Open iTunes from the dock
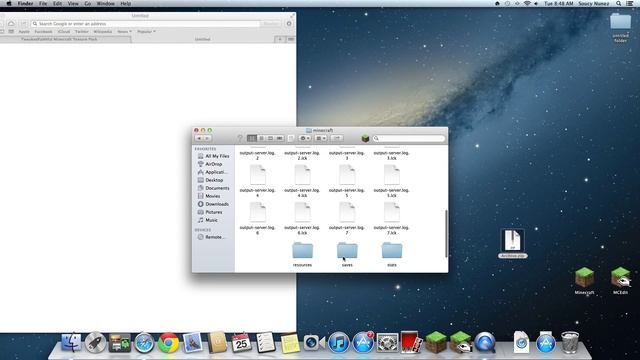The image size is (640, 360). click(x=338, y=342)
